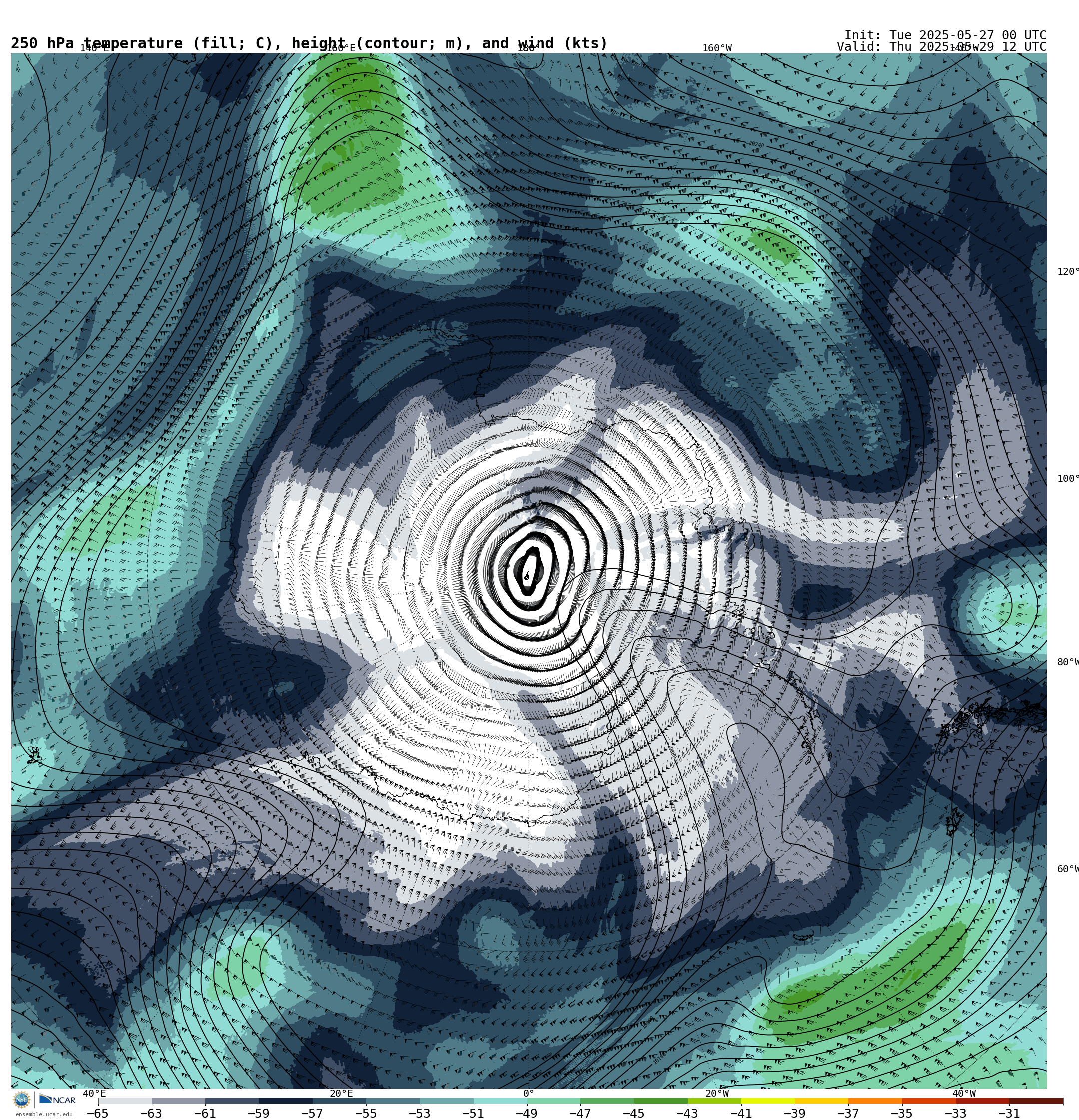This screenshot has height=1120, width=1079.
Task: Click the -61 colorbar tick label
Action: pos(205,1113)
